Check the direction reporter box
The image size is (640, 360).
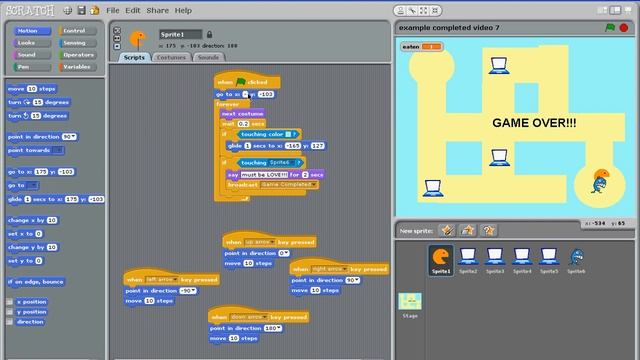(9, 322)
